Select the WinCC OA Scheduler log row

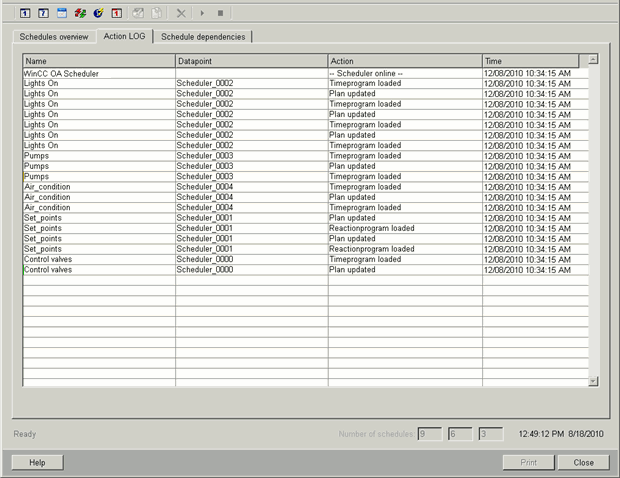98,73
